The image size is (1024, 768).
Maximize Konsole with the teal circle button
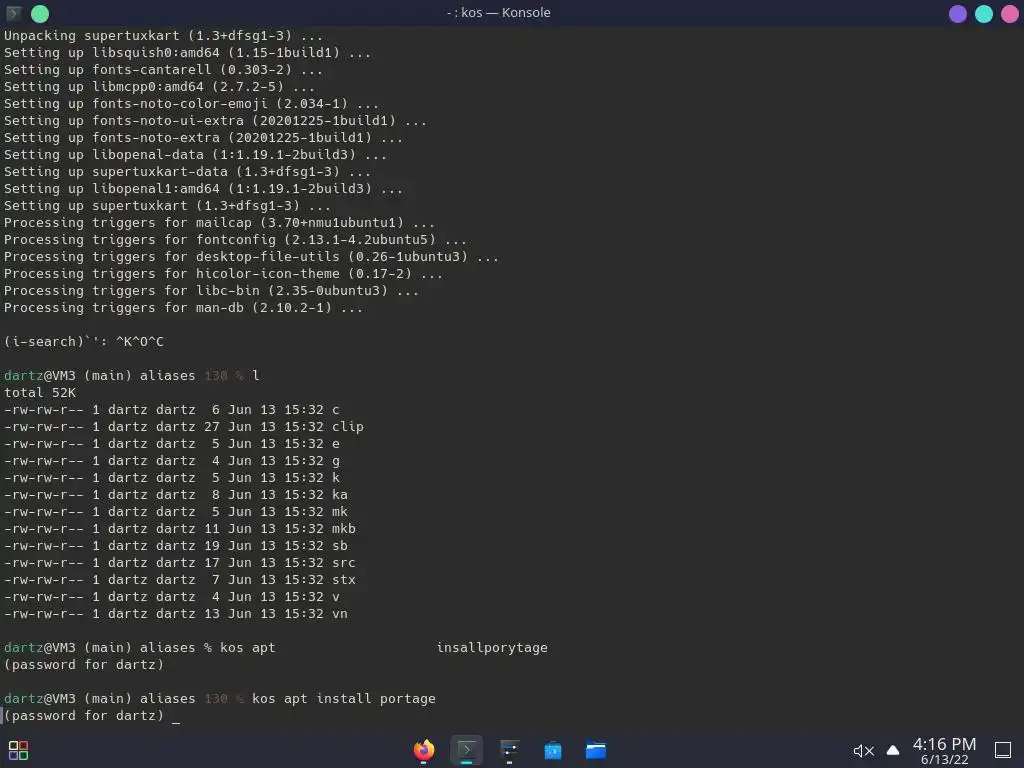(984, 14)
